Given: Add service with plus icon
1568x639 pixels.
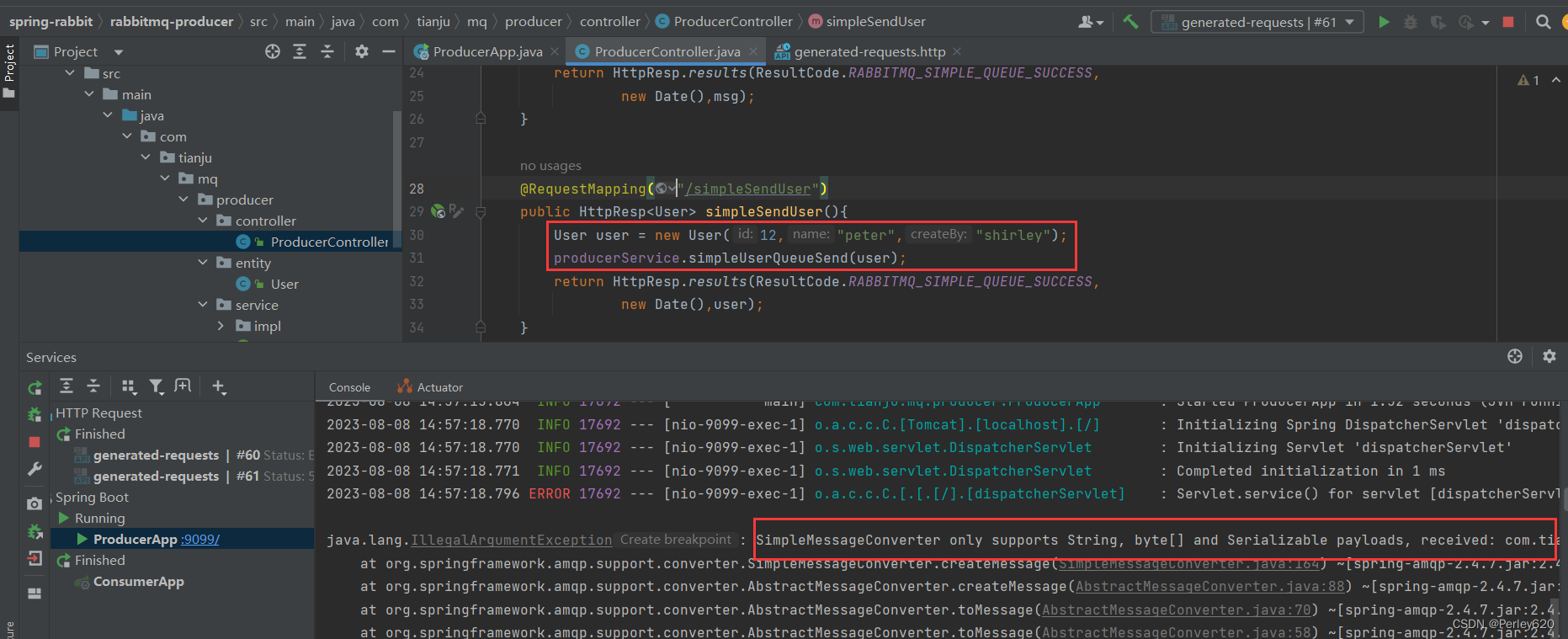Looking at the screenshot, I should pyautogui.click(x=219, y=386).
